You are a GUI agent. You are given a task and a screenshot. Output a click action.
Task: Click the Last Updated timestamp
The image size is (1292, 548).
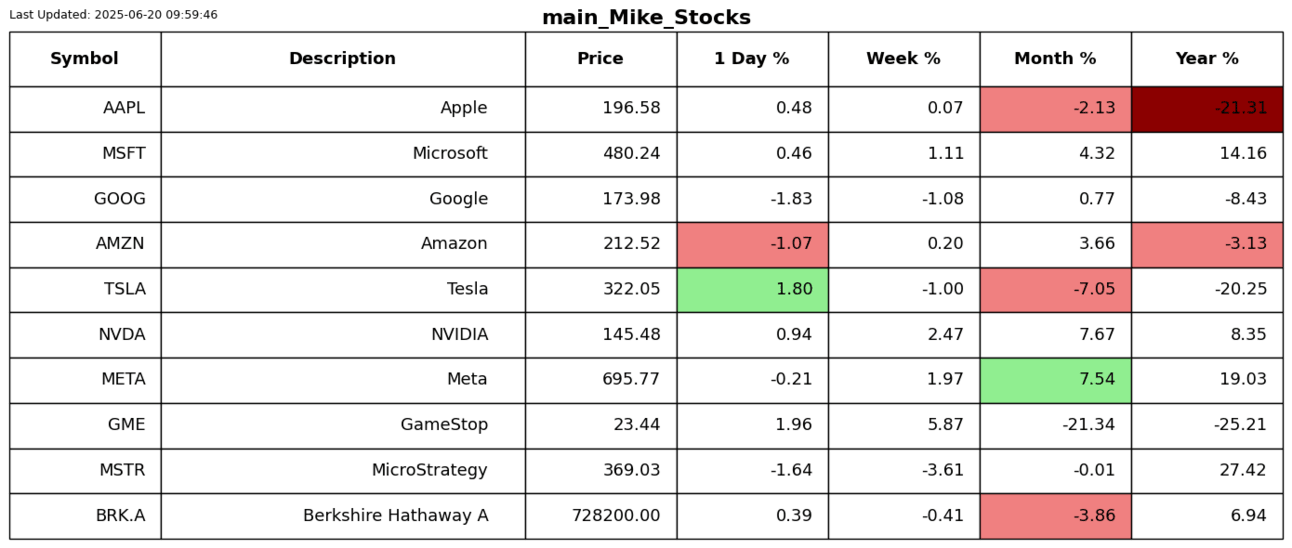click(113, 15)
